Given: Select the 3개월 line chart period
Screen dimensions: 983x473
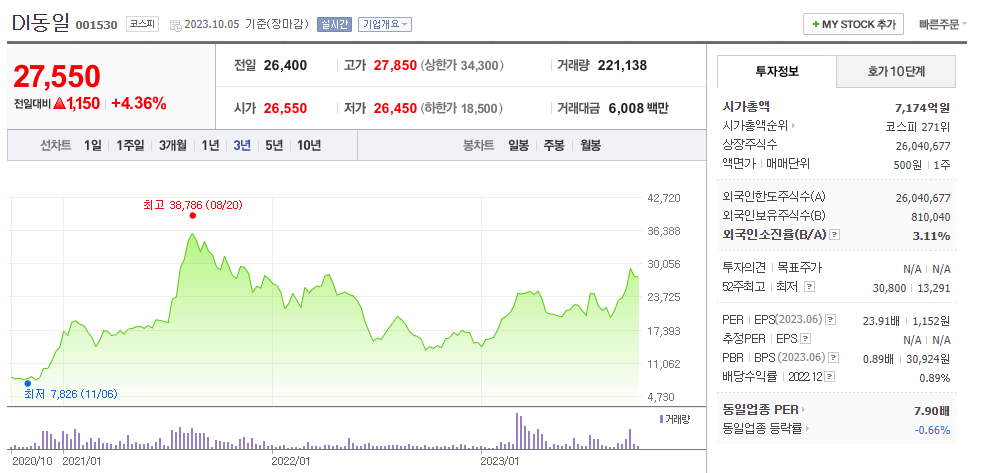Looking at the screenshot, I should [173, 146].
